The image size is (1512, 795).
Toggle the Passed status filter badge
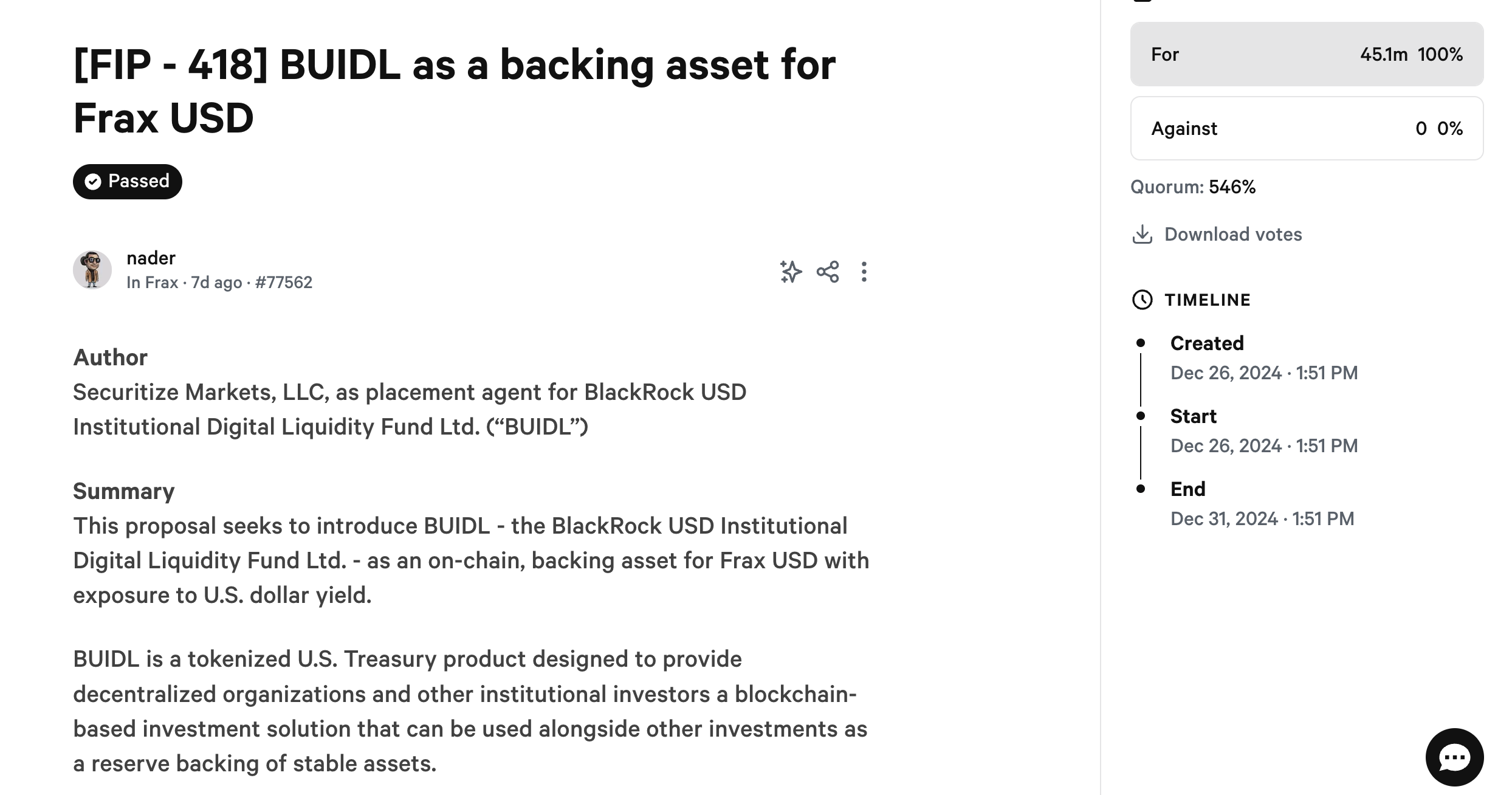126,181
